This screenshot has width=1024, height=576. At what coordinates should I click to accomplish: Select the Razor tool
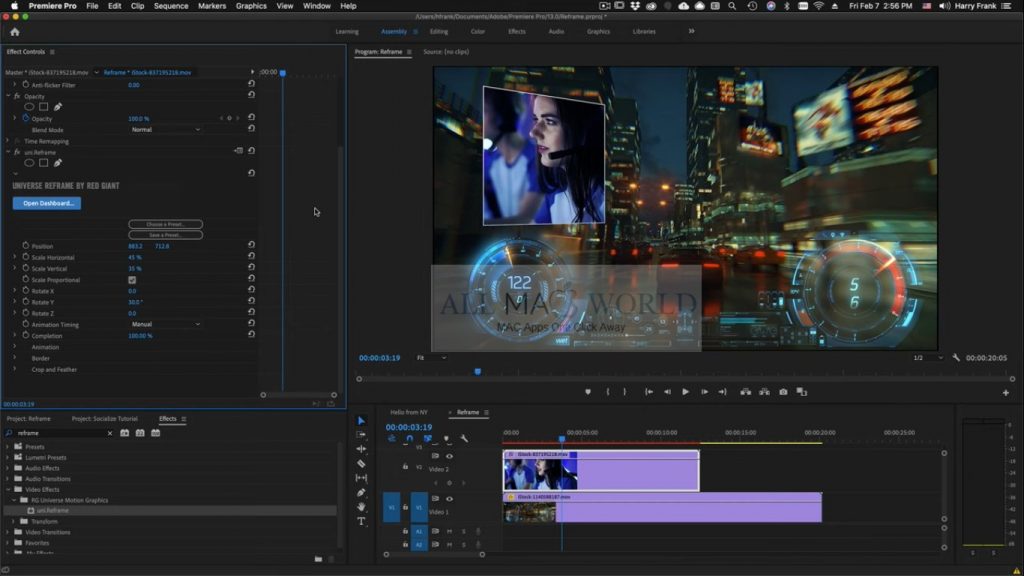(x=361, y=463)
